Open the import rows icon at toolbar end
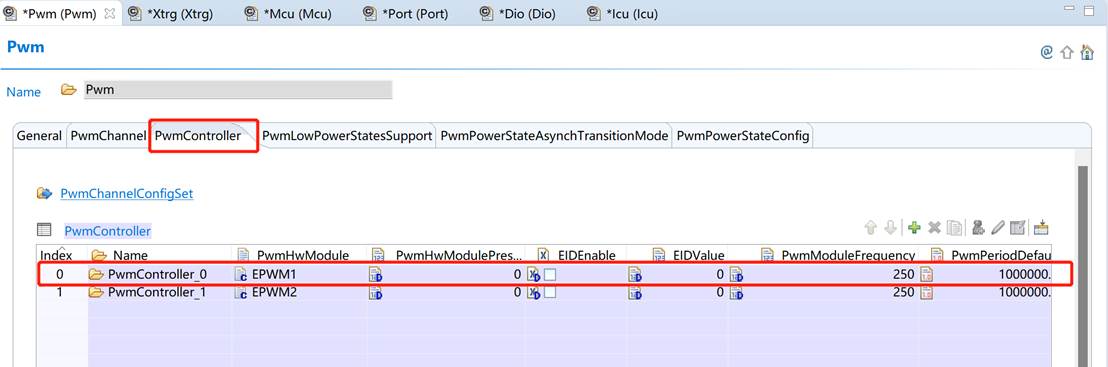 coord(1041,228)
